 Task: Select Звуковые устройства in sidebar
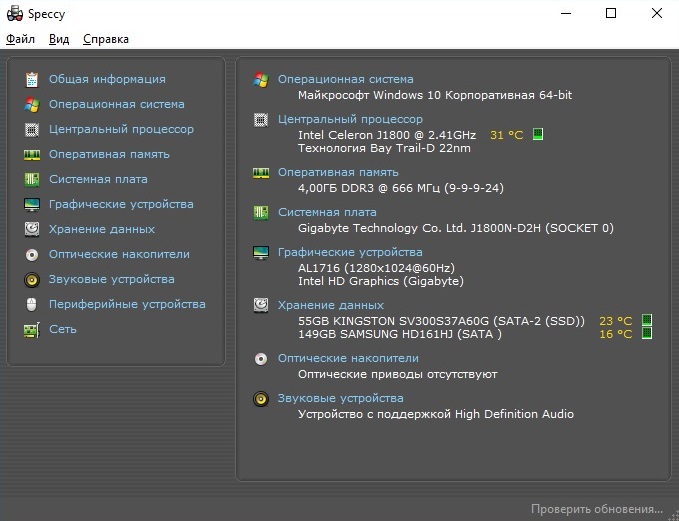pos(112,279)
